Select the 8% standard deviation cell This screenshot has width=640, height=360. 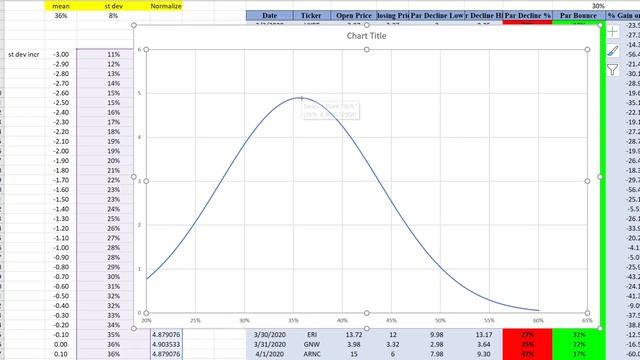pos(113,16)
